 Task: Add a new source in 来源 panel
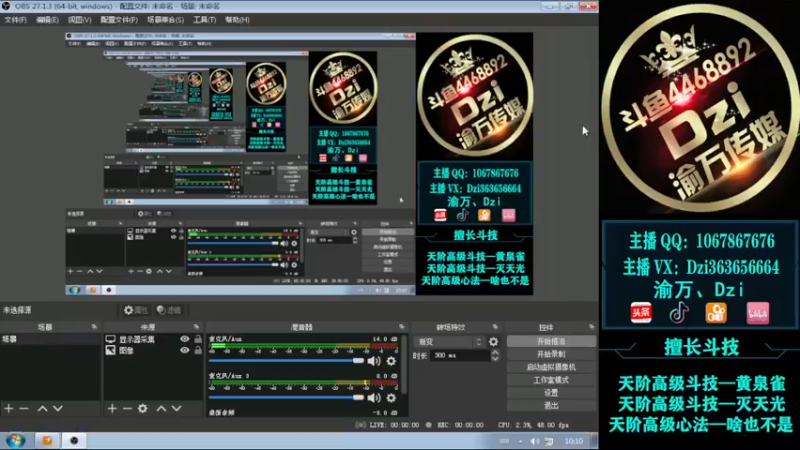tap(112, 408)
